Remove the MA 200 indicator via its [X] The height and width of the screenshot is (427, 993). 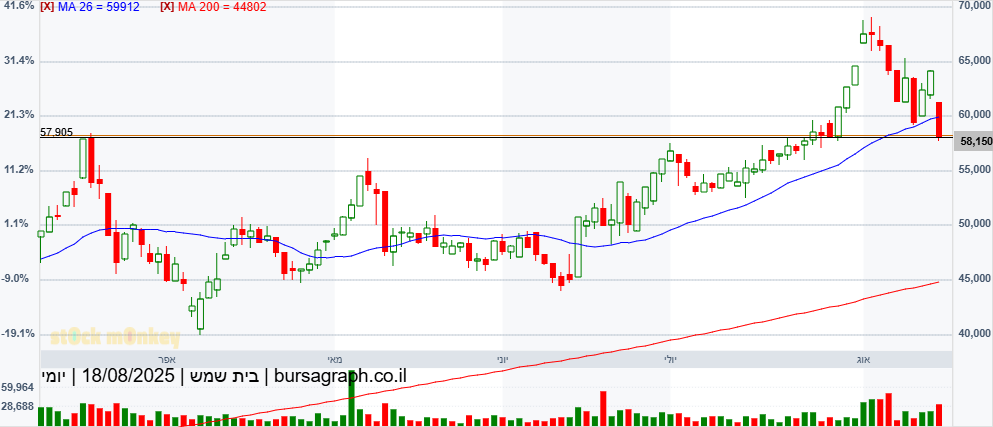click(167, 7)
